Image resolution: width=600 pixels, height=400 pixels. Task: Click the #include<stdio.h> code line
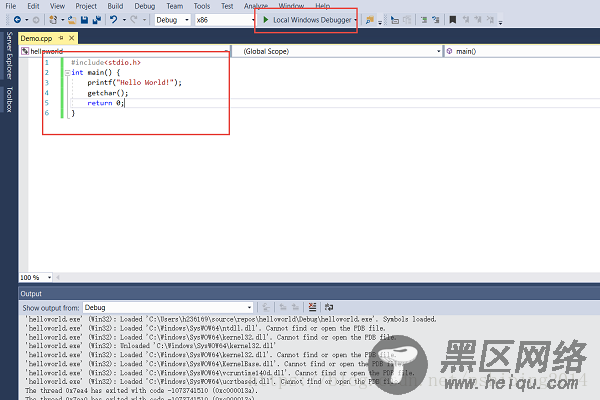pos(106,62)
